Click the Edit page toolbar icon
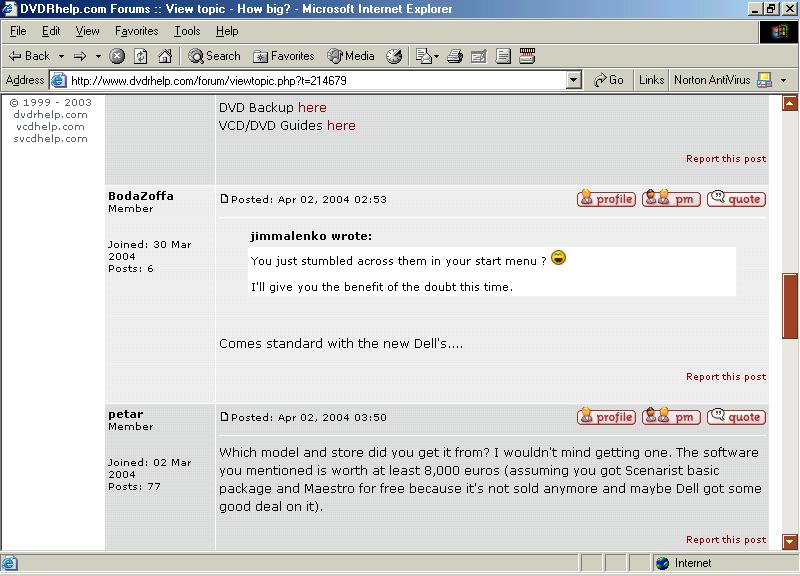 pyautogui.click(x=479, y=56)
